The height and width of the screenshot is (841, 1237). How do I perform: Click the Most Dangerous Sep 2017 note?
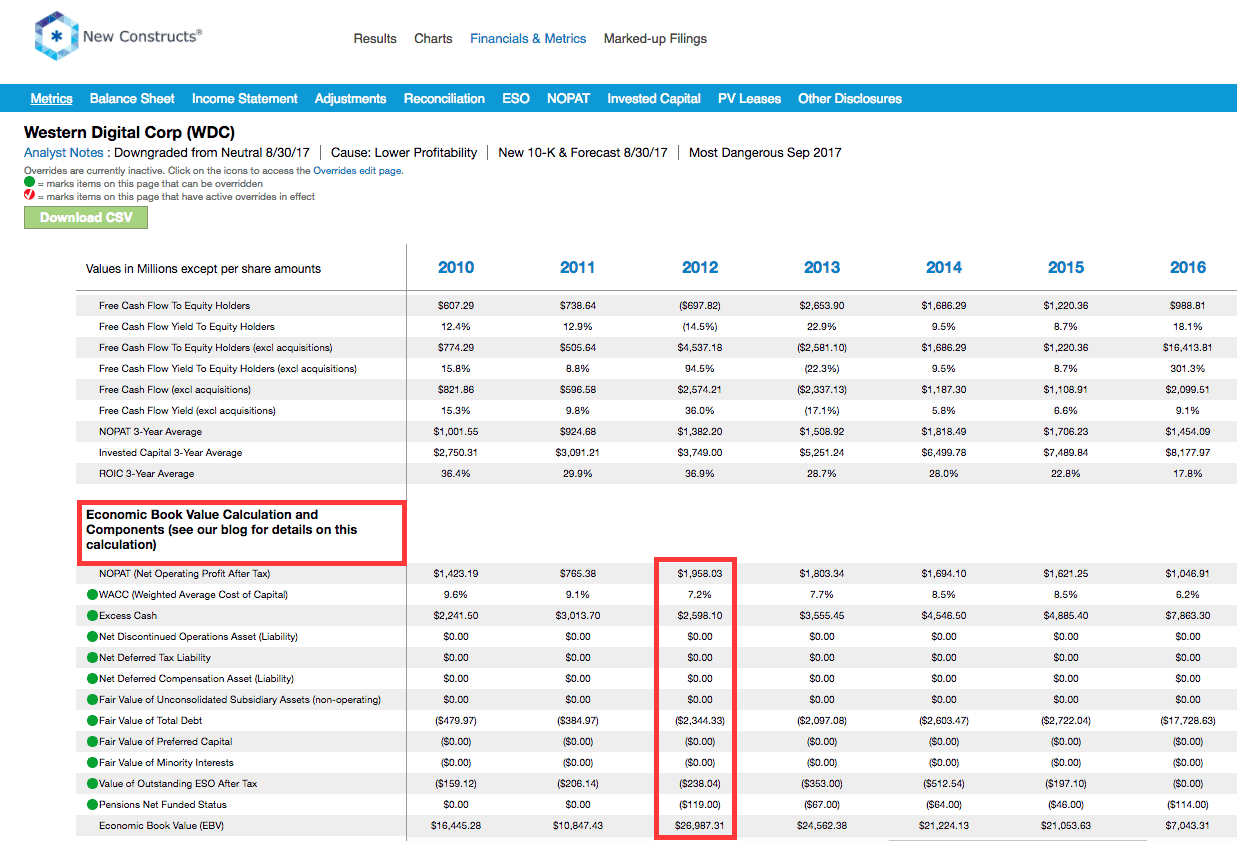pos(765,153)
